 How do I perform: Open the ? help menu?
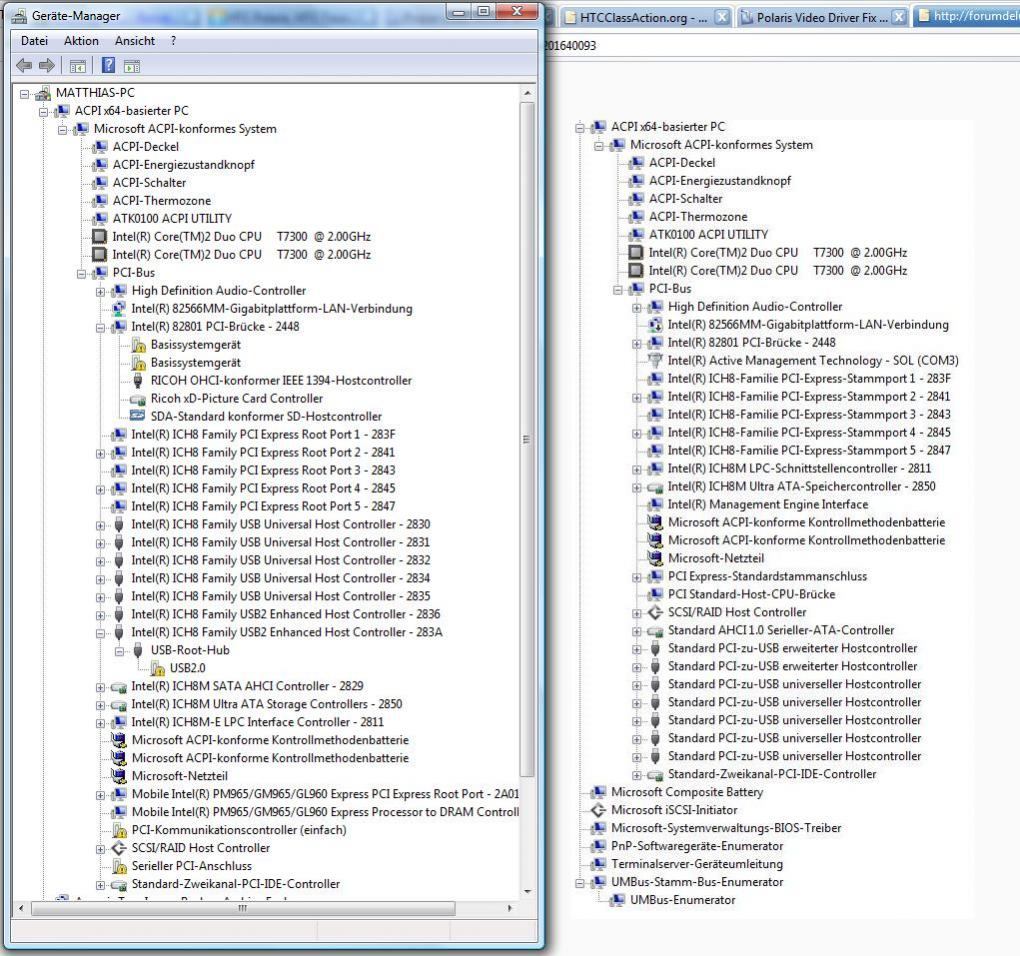tap(173, 41)
